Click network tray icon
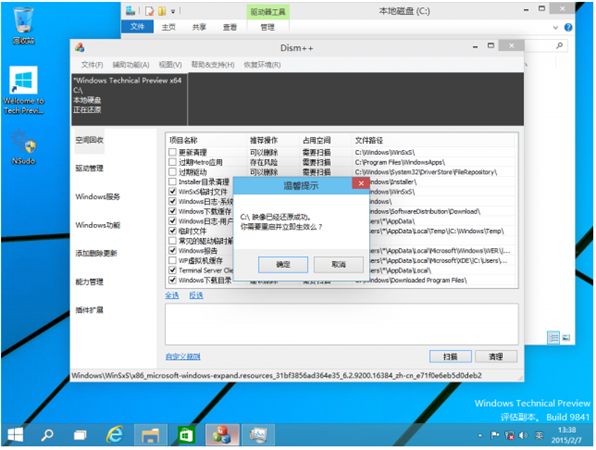The image size is (596, 450). tap(509, 435)
